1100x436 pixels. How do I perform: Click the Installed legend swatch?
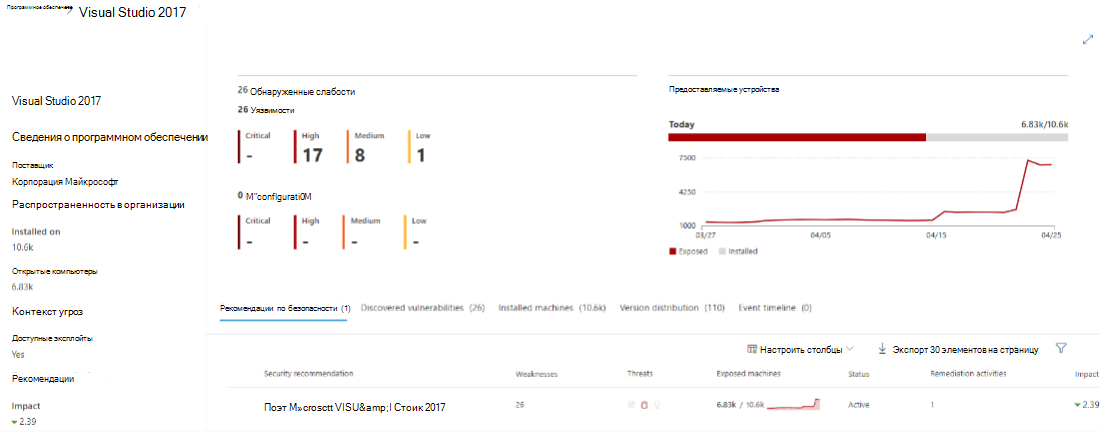point(722,251)
